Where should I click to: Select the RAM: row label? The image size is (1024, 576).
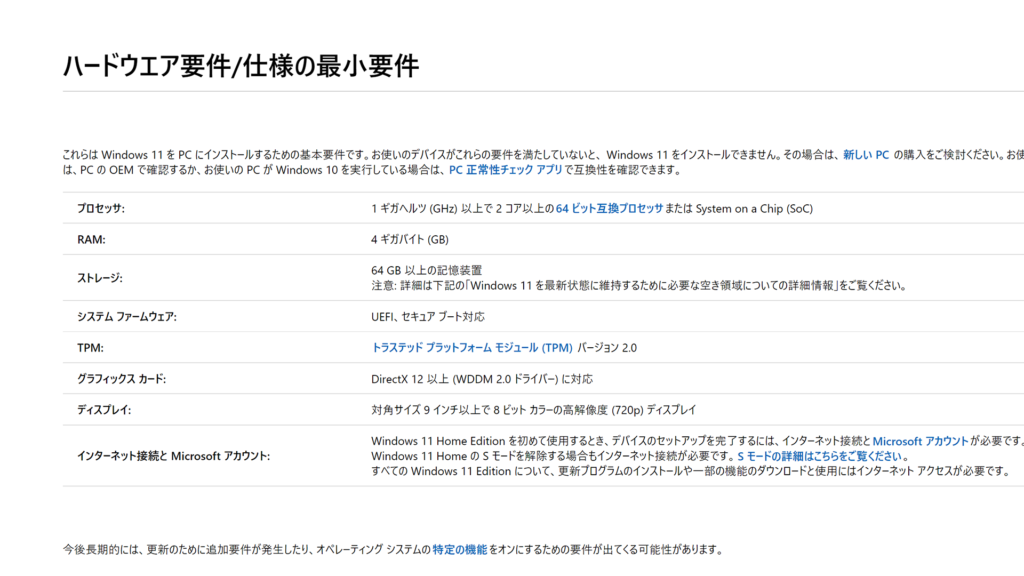(x=91, y=240)
